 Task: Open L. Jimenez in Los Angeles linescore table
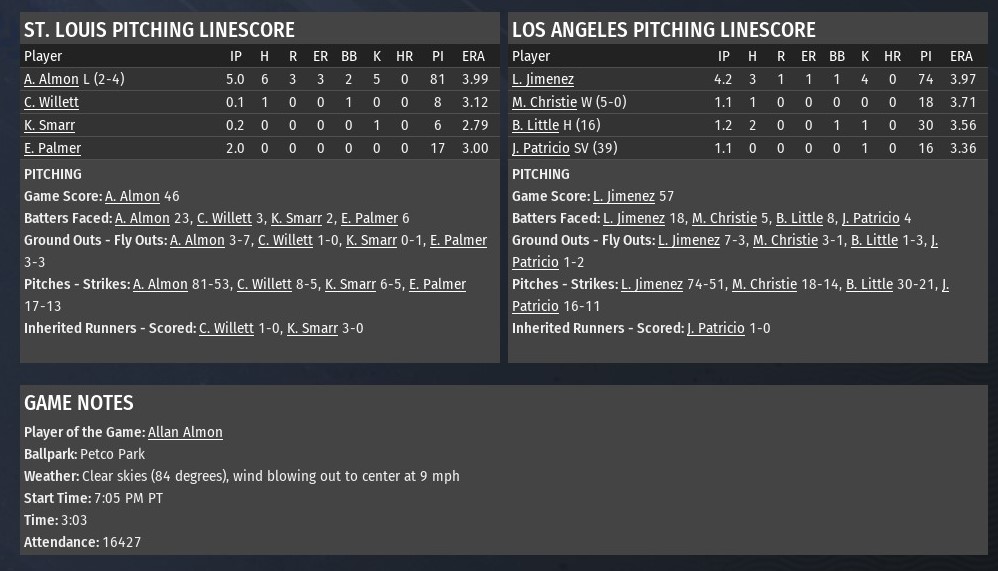click(543, 79)
